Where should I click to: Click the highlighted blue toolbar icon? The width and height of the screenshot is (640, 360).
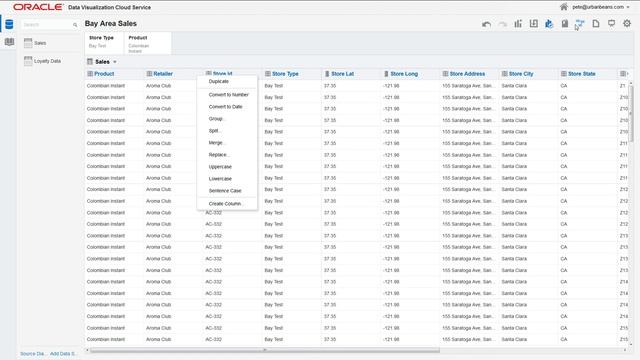pos(549,24)
